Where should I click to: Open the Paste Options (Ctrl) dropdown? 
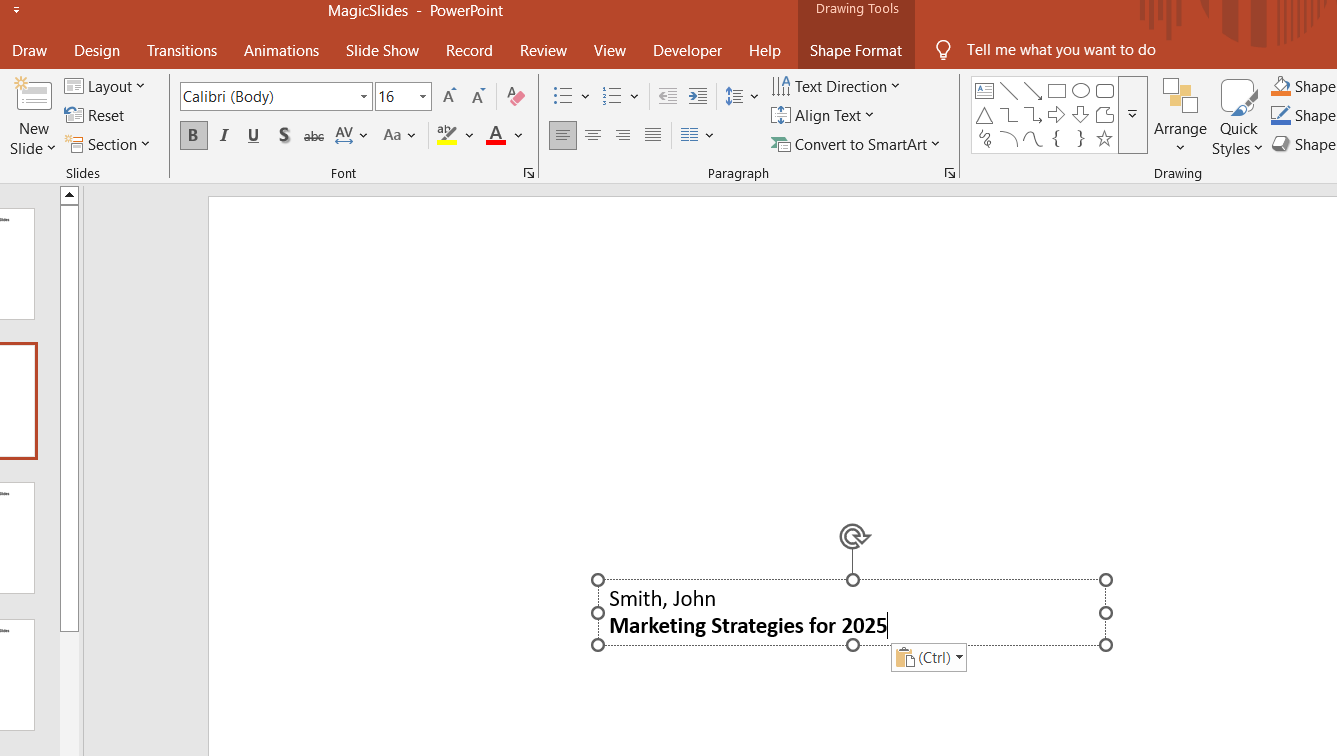(x=929, y=658)
